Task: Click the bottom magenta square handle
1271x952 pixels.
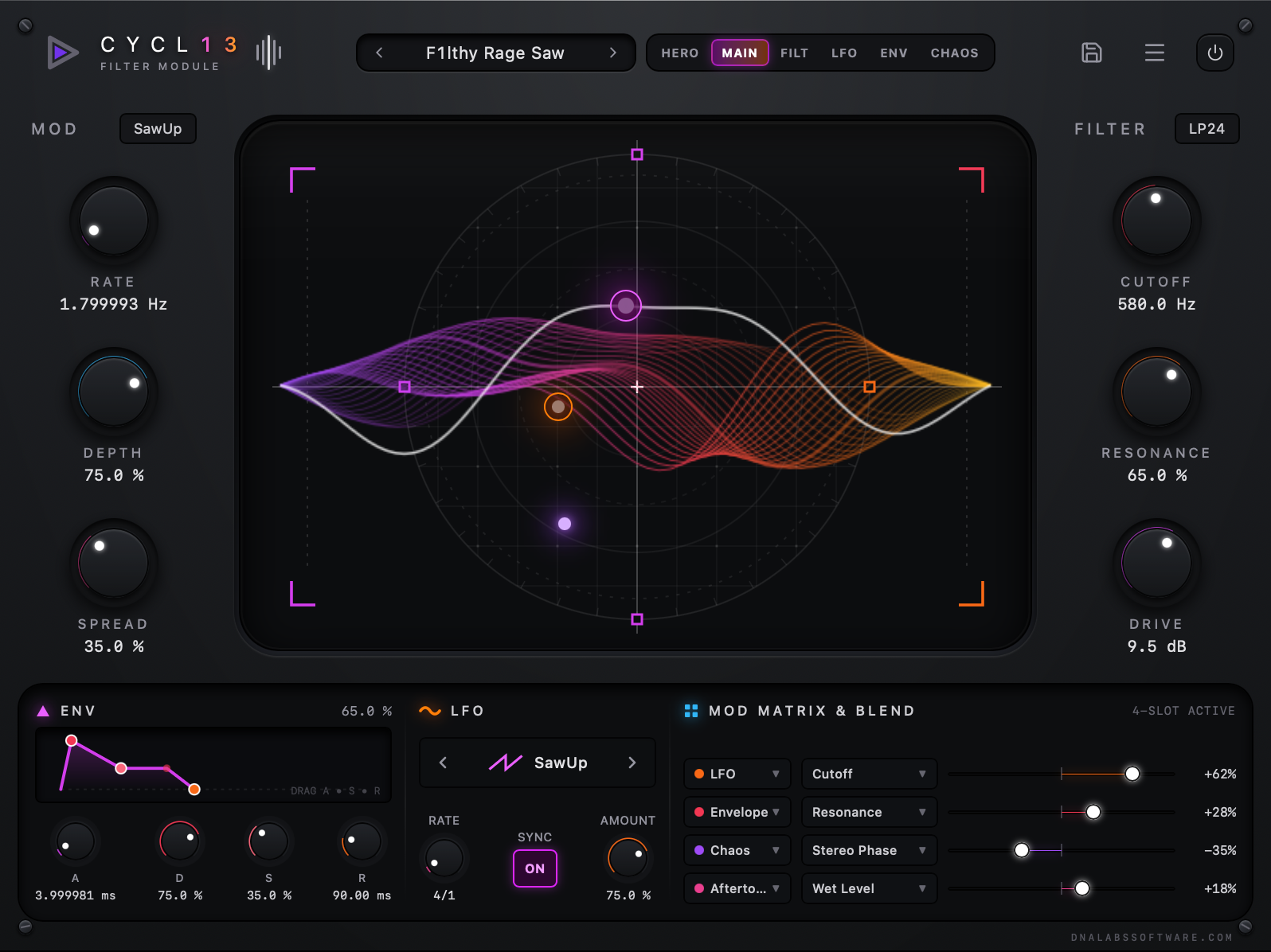Action: click(x=637, y=619)
